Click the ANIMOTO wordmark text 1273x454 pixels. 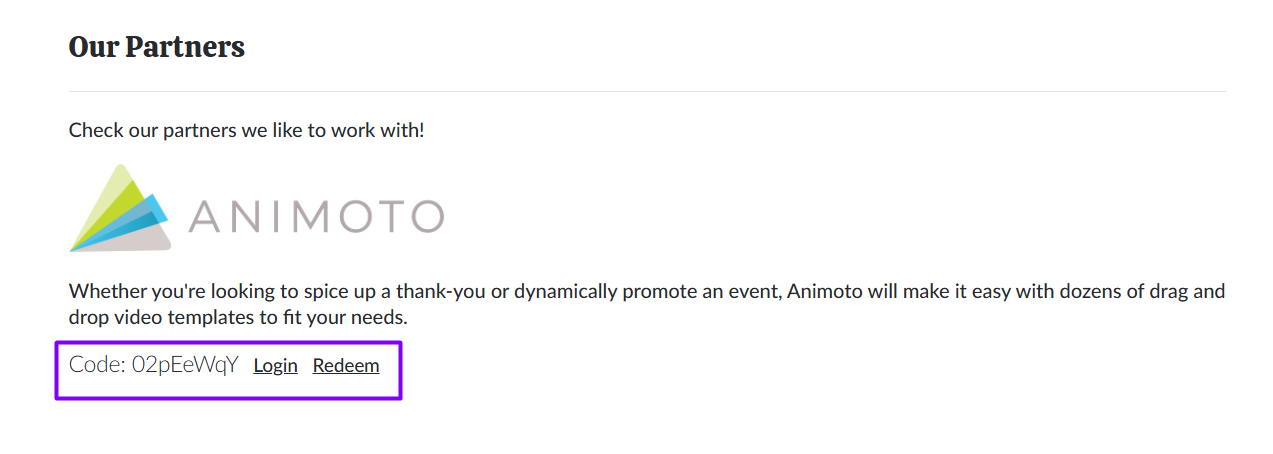point(315,216)
